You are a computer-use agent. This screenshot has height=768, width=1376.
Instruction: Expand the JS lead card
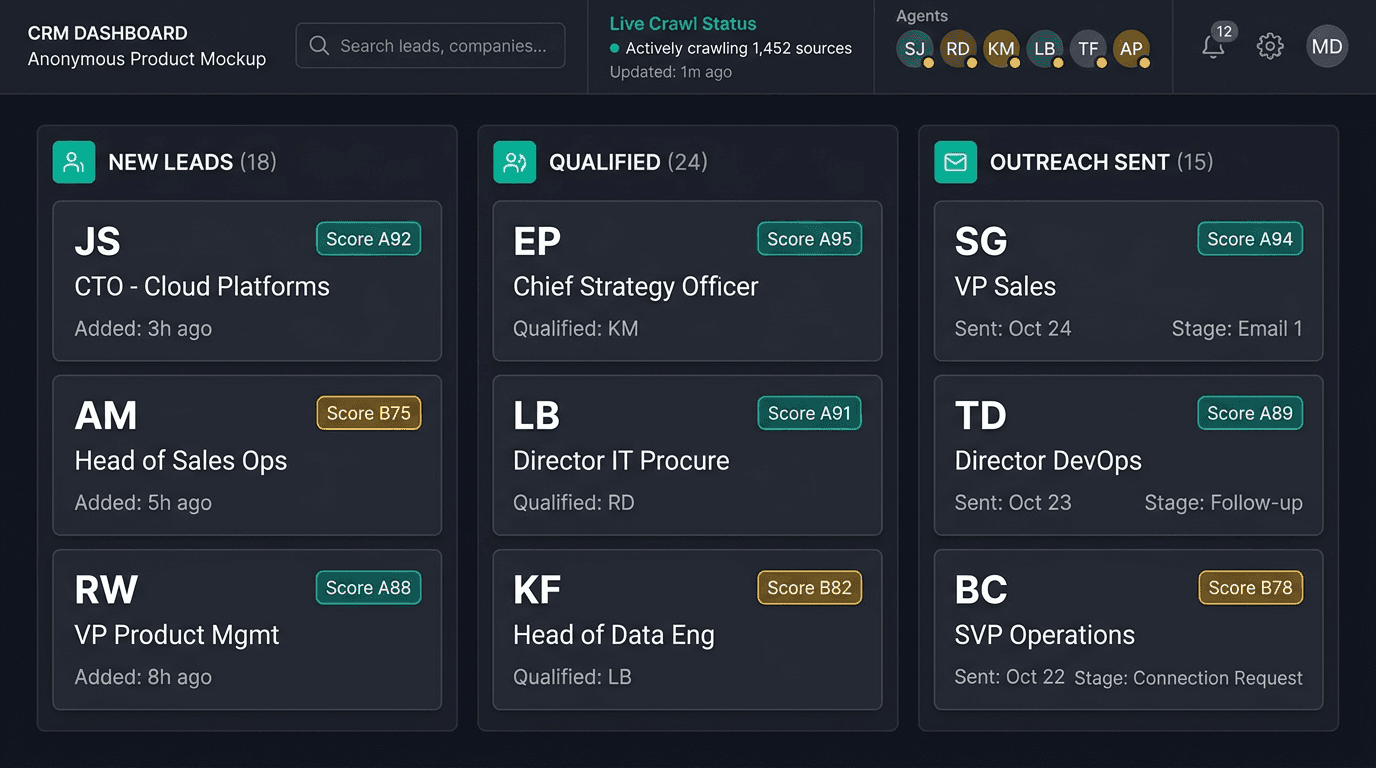click(x=247, y=281)
